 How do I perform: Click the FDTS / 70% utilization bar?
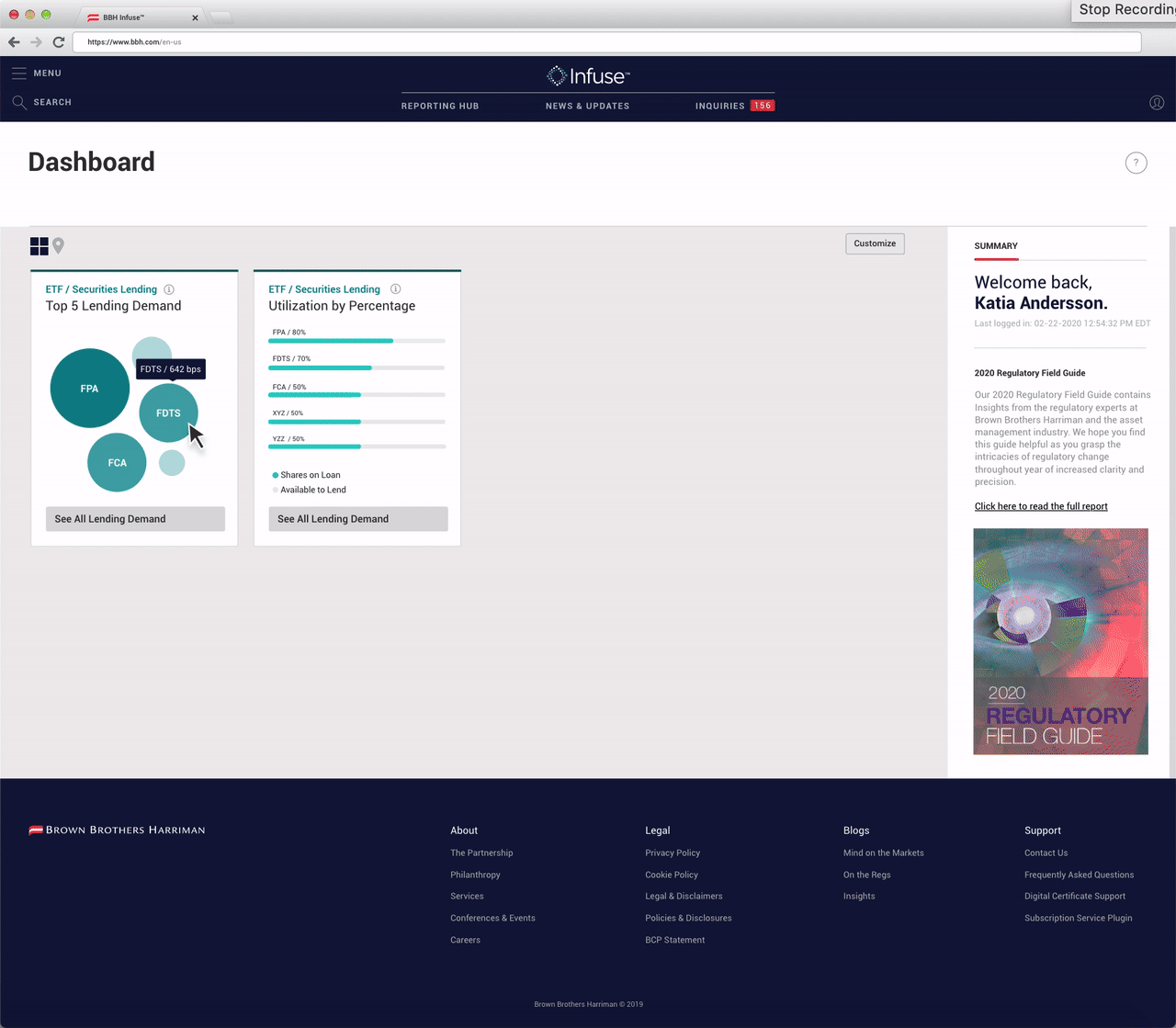coord(357,367)
